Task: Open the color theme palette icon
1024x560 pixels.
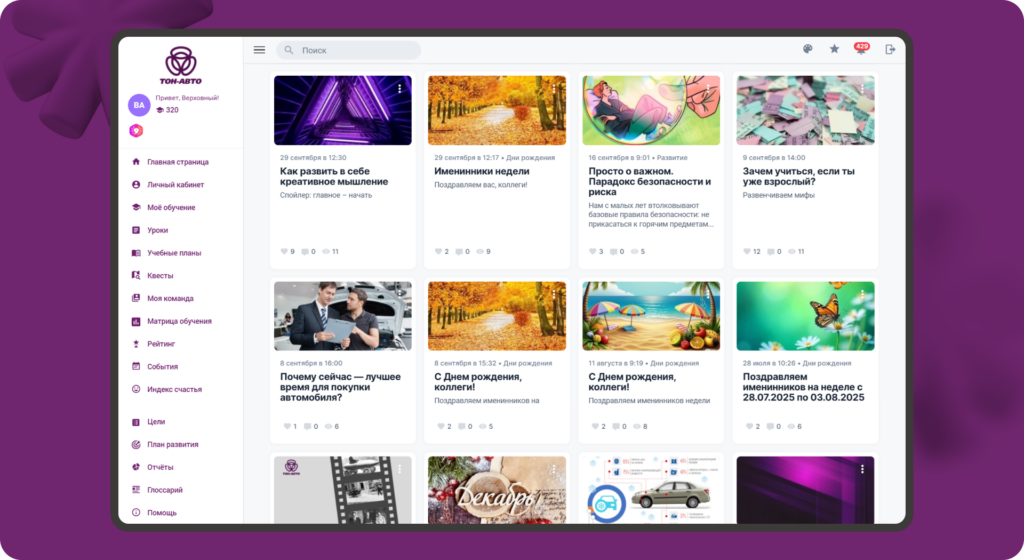Action: (x=808, y=50)
